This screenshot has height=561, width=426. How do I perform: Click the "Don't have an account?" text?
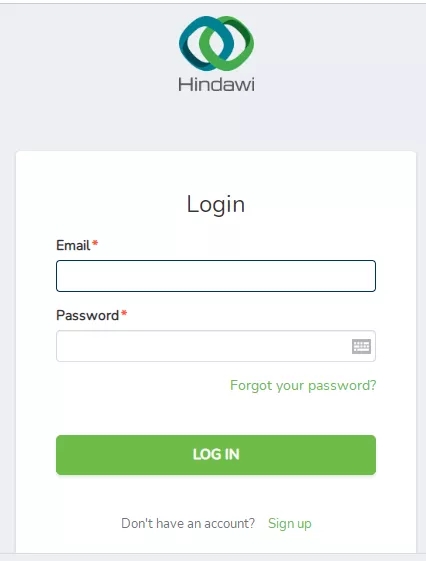(x=188, y=523)
